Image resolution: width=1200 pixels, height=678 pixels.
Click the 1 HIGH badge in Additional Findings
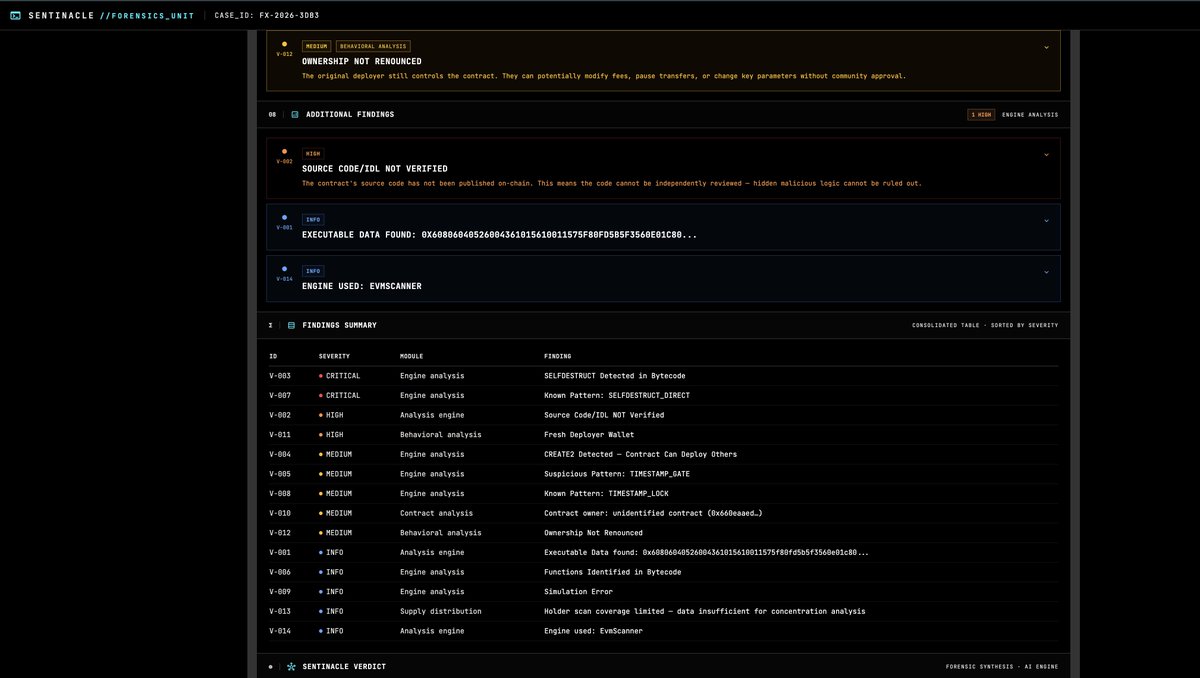click(980, 114)
